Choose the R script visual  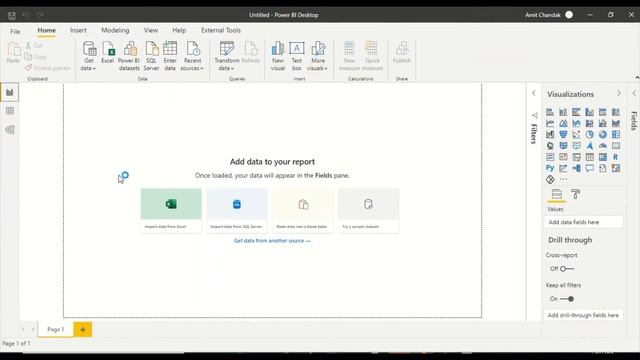pyautogui.click(x=616, y=157)
